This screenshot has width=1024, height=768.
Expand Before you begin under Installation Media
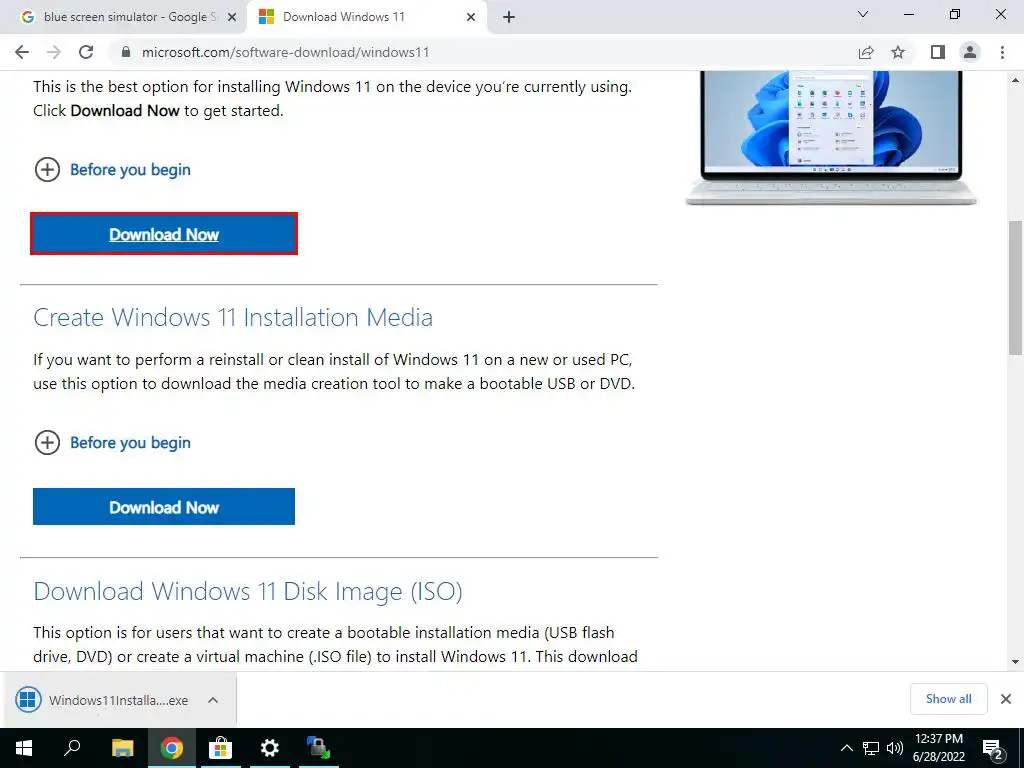112,443
